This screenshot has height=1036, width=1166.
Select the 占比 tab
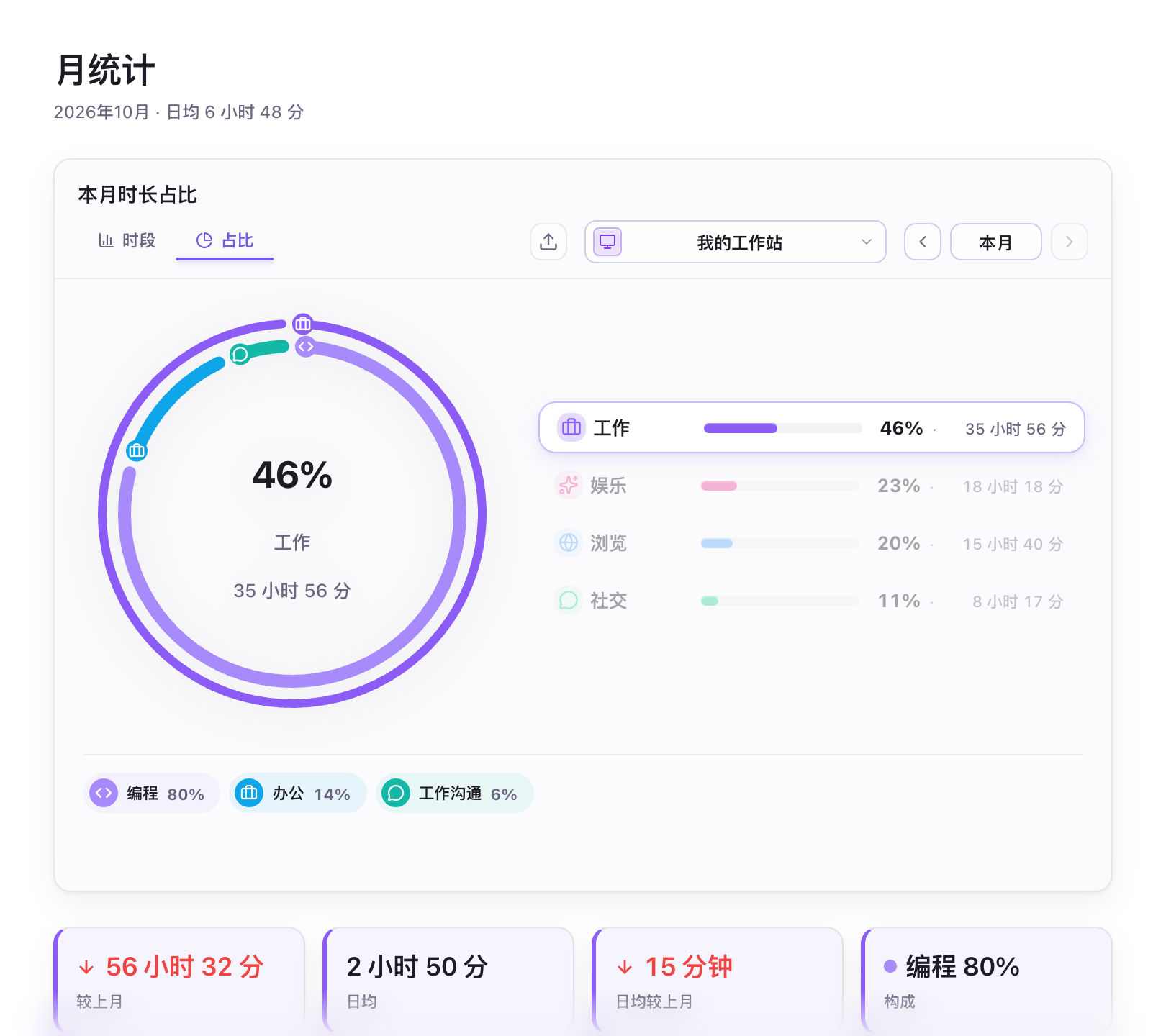point(225,240)
